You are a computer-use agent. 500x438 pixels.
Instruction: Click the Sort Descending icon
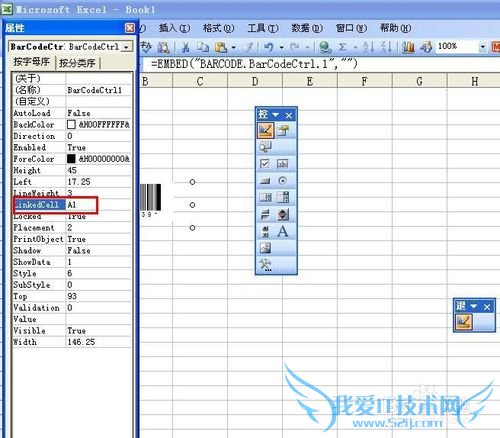pos(386,47)
